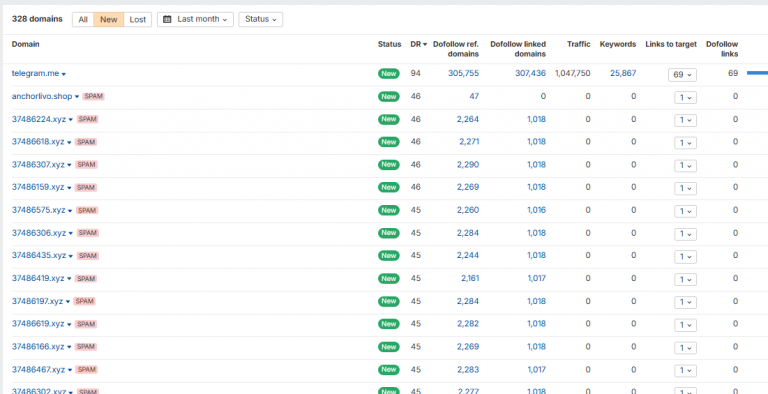Expand the 37486618.xyz dropdown caret

pyautogui.click(x=69, y=143)
